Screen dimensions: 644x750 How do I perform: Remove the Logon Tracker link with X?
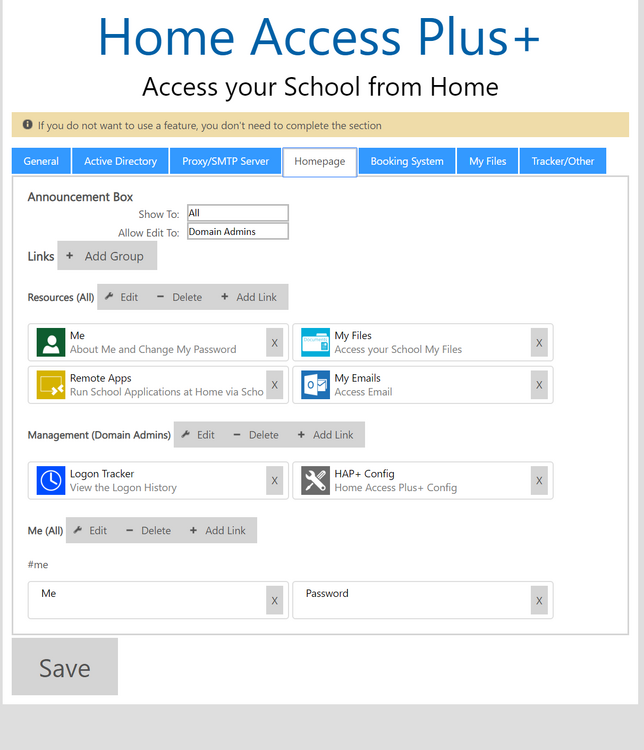(x=275, y=480)
